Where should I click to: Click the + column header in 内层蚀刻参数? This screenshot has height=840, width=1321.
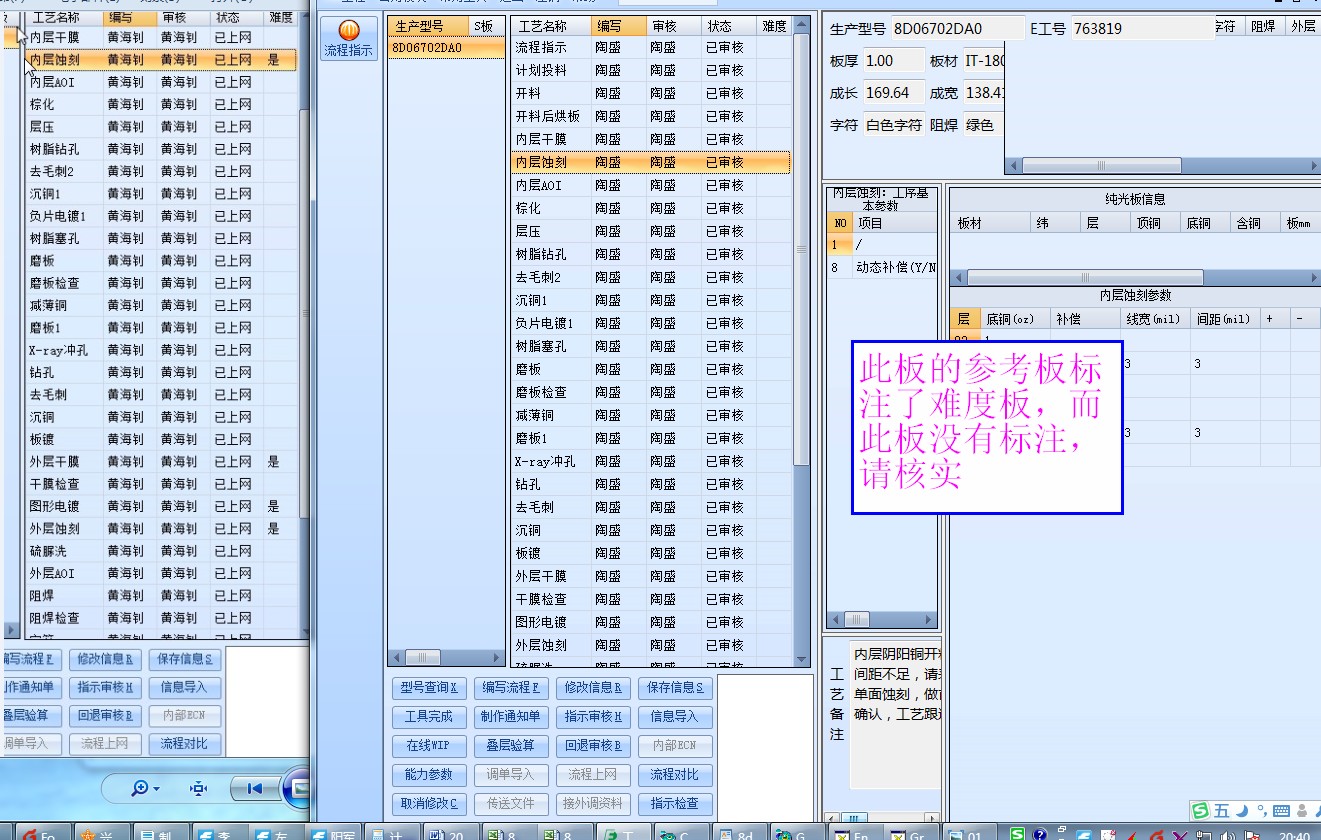(1275, 319)
